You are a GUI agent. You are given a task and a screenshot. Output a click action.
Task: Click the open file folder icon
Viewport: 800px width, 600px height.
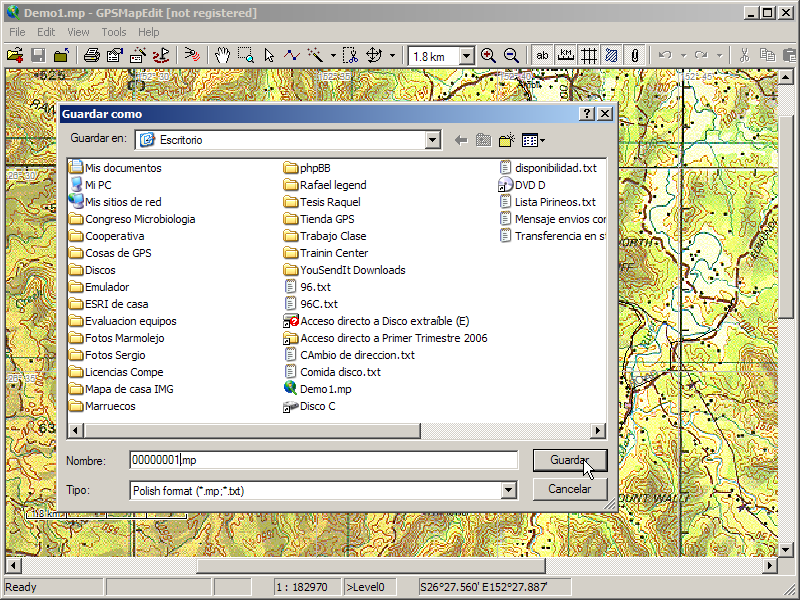pyautogui.click(x=15, y=56)
